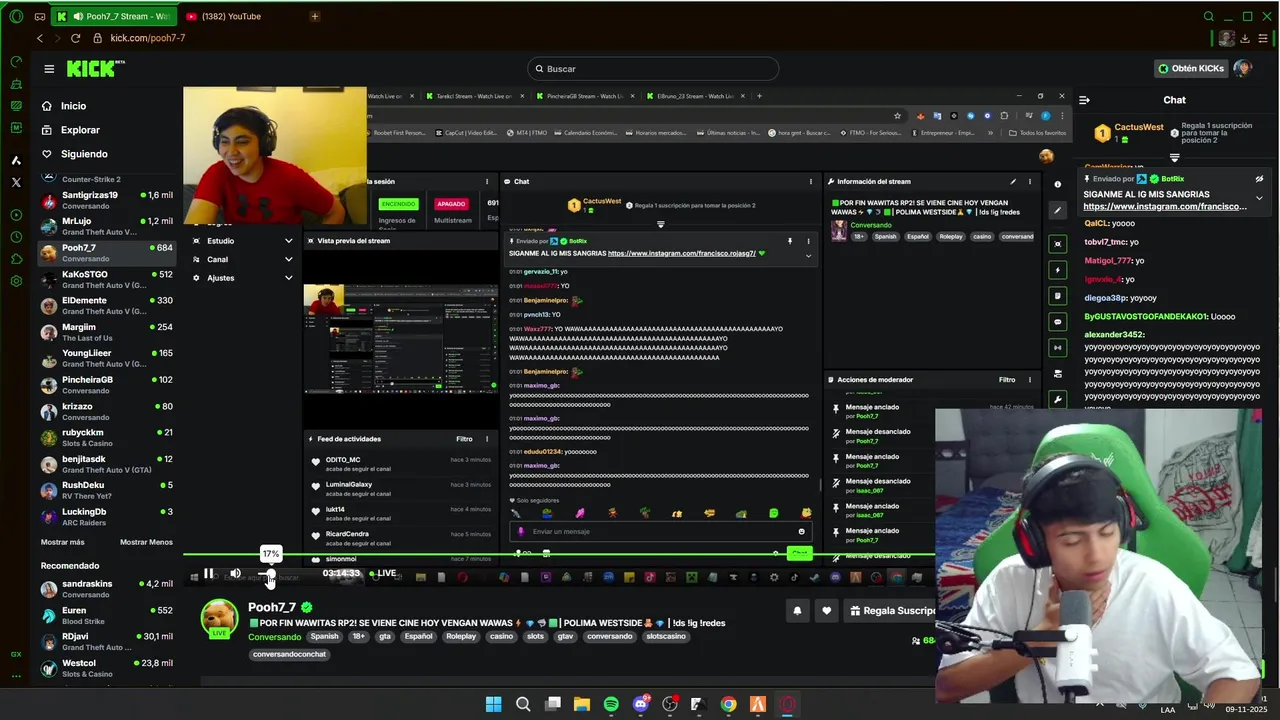Viewport: 1280px width, 720px height.
Task: Click CactusWest top gifter name
Action: click(x=1138, y=127)
